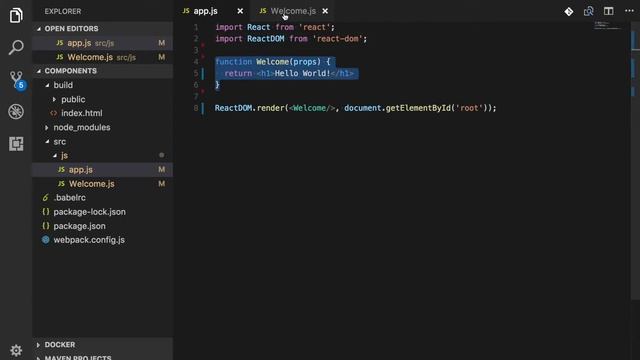Image resolution: width=640 pixels, height=360 pixels.
Task: Click the modified dot beside the js folder
Action: click(x=162, y=155)
